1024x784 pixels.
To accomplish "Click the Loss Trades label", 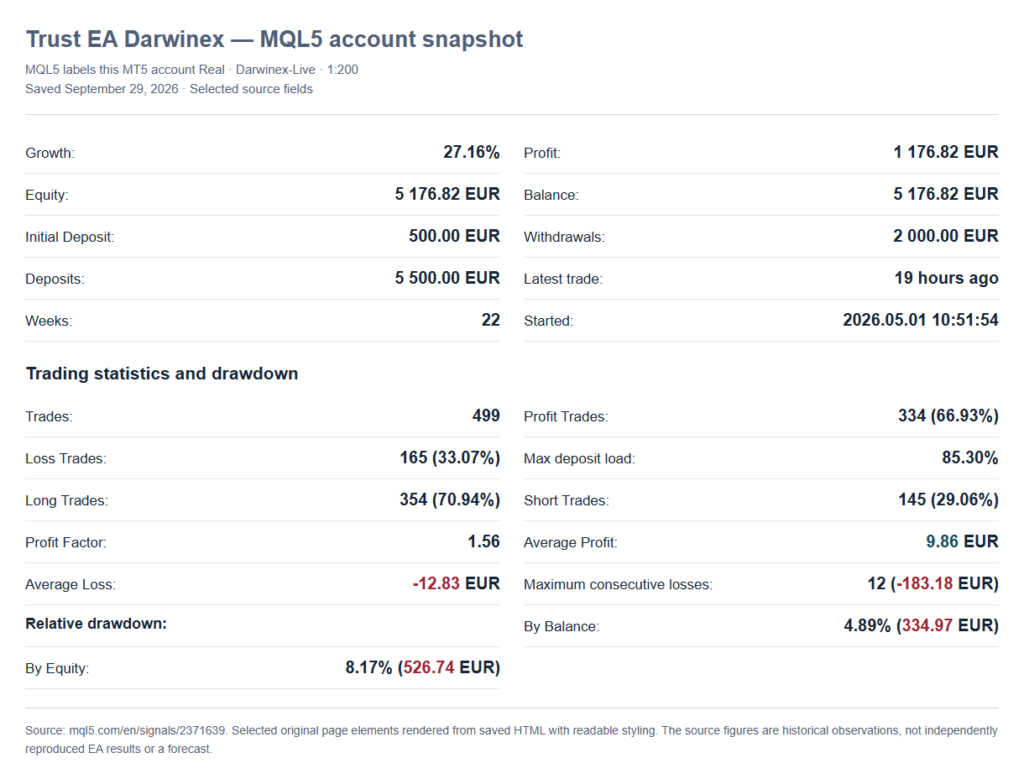I will click(x=66, y=458).
